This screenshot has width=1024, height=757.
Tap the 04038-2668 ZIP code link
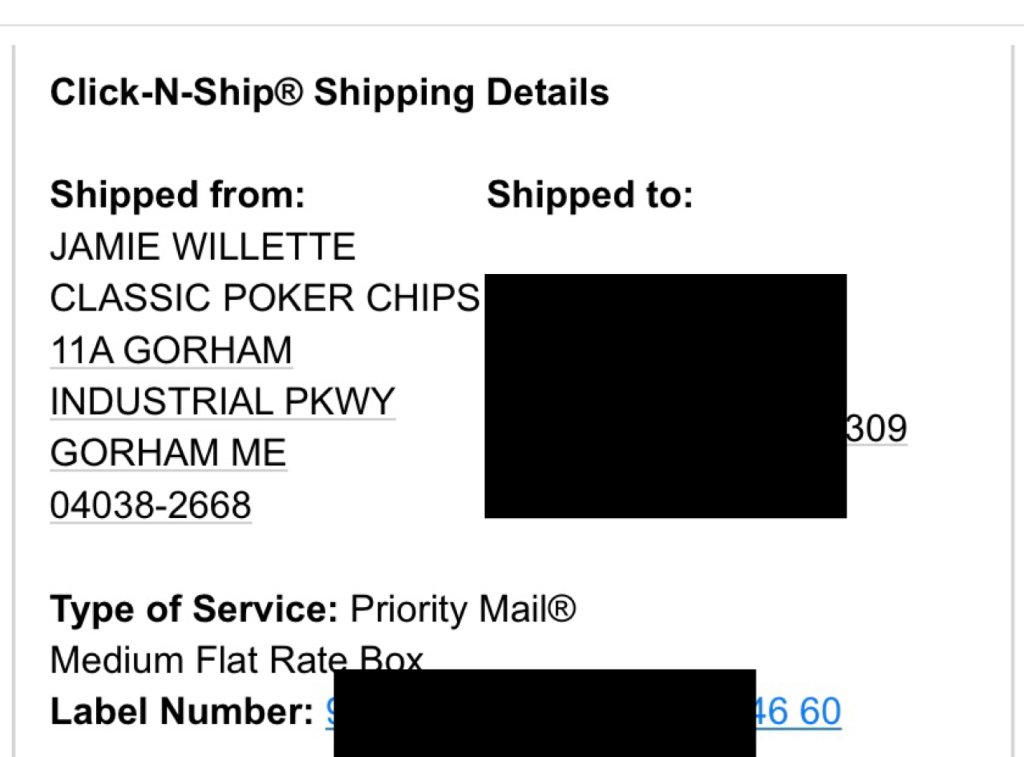click(x=150, y=505)
